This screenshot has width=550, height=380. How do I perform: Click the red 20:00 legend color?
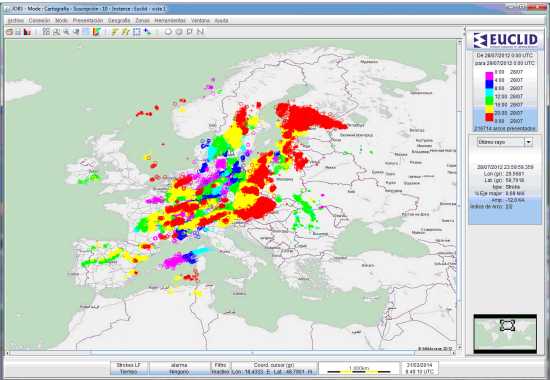[489, 117]
